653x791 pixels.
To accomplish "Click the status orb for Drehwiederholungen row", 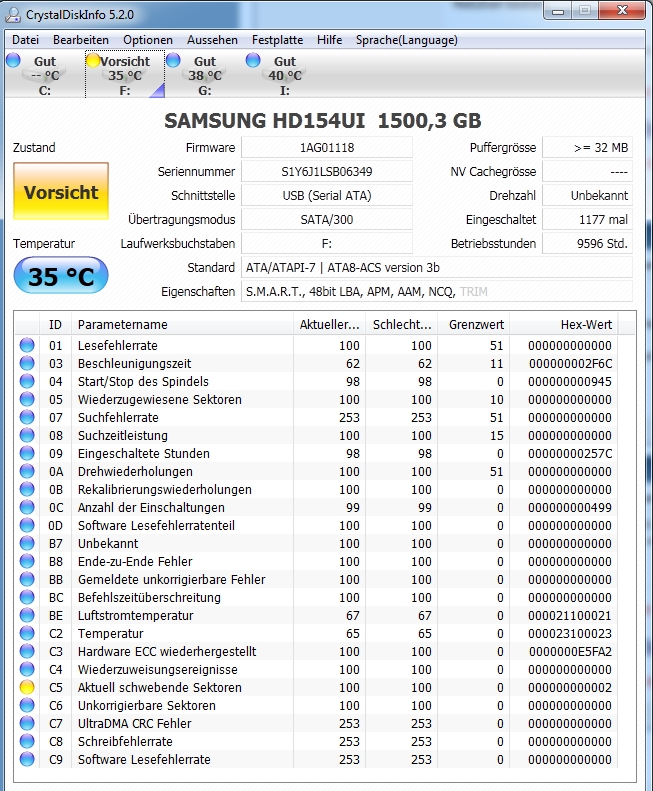I will (27, 471).
